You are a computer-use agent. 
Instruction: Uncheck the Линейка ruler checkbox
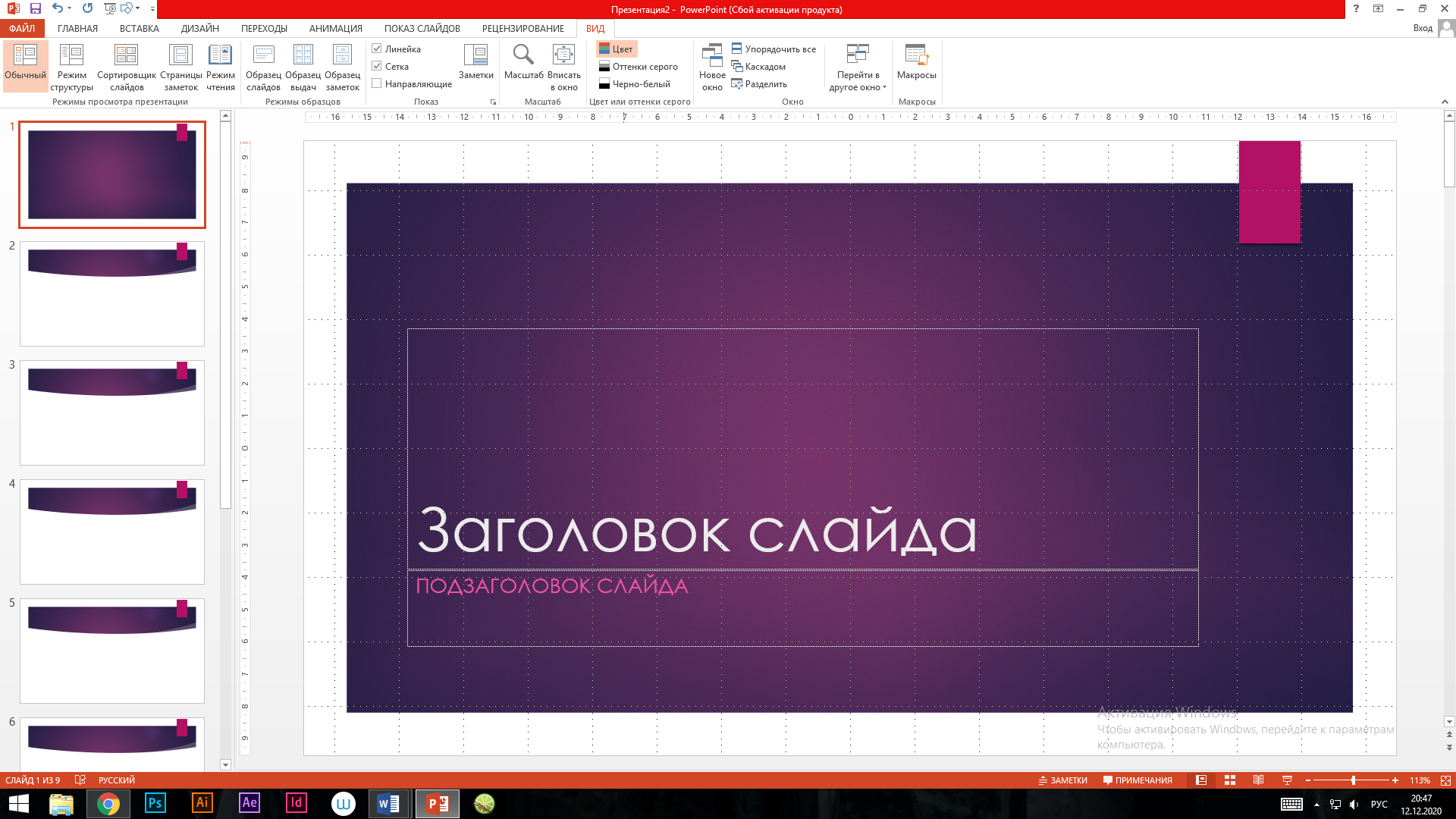coord(377,49)
